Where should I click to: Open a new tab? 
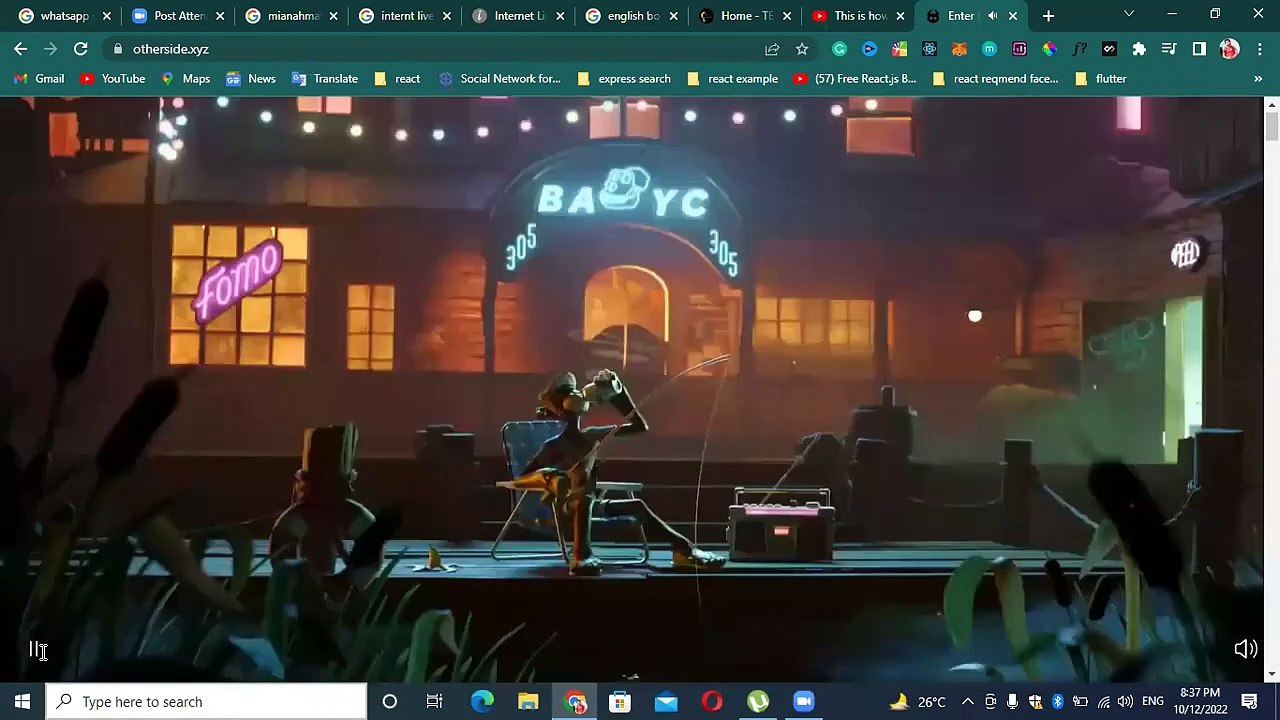[x=1048, y=16]
